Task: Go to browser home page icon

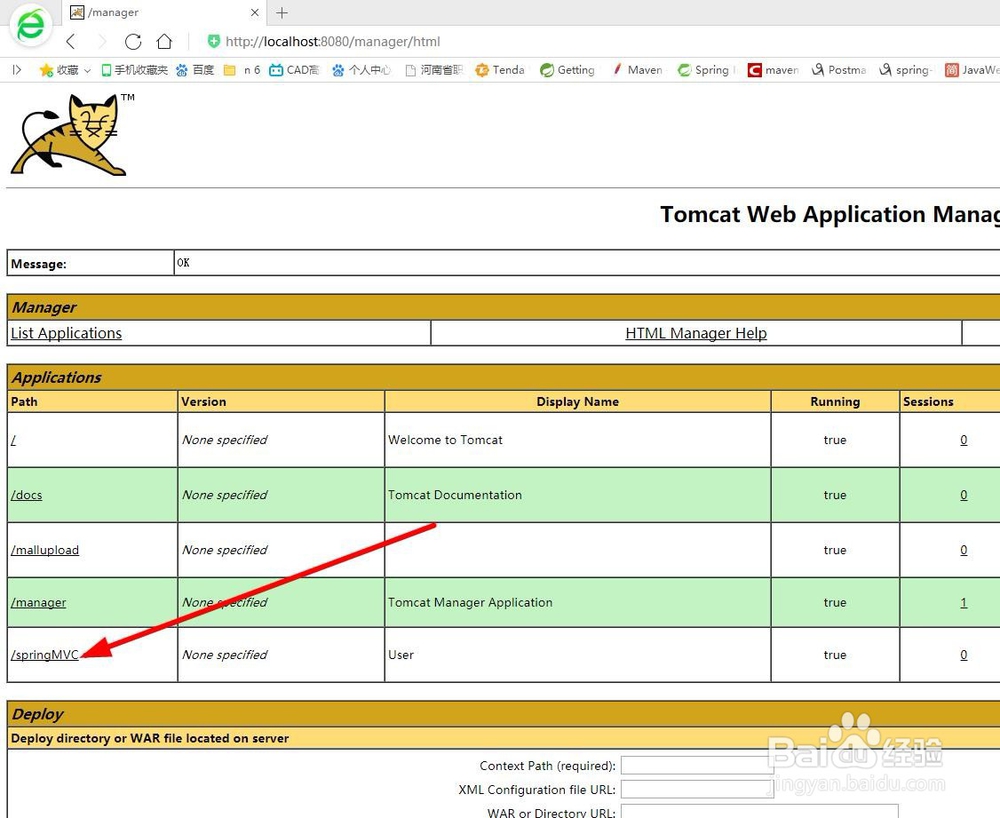Action: coord(164,42)
